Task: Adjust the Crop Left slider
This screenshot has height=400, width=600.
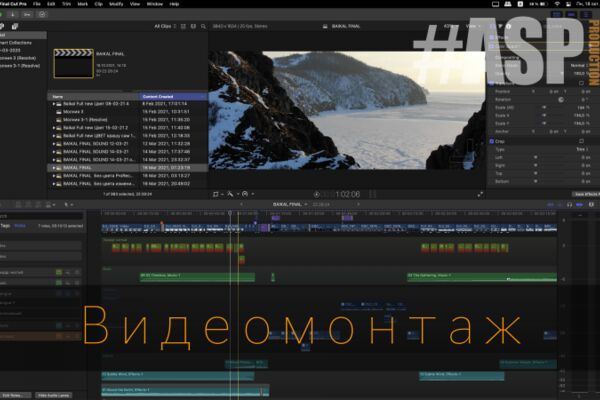Action: tap(536, 157)
